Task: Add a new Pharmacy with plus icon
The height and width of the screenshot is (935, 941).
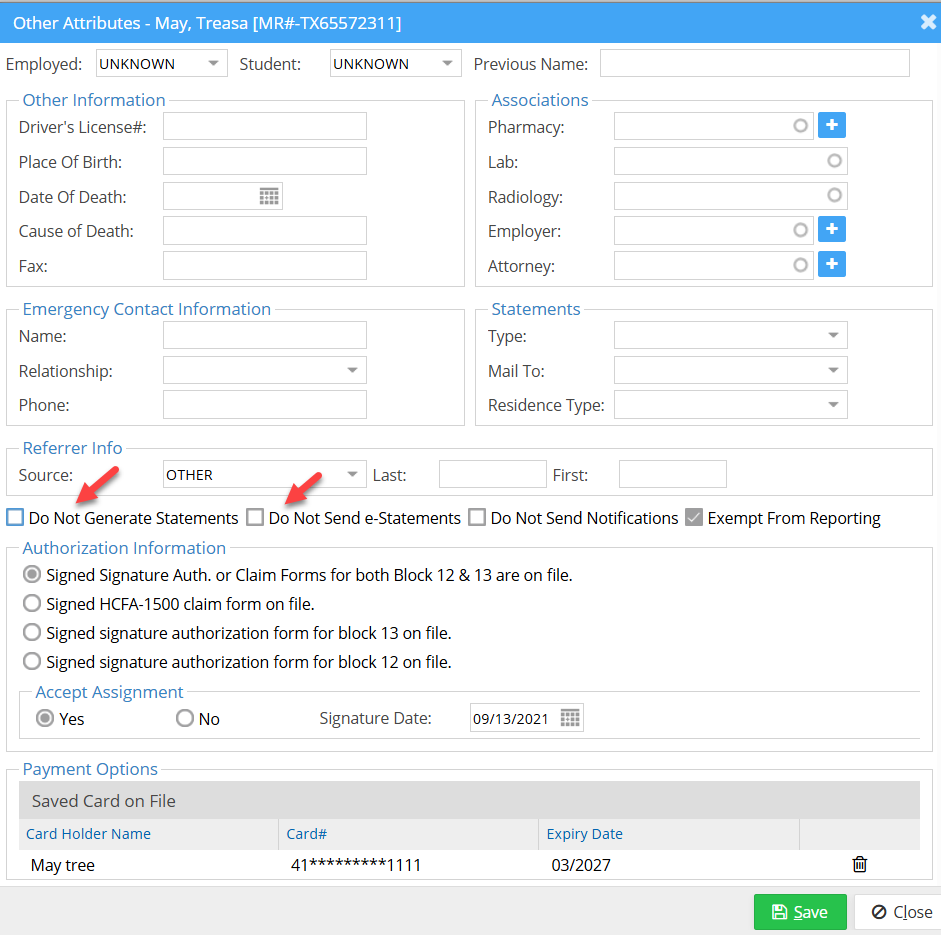Action: coord(831,126)
